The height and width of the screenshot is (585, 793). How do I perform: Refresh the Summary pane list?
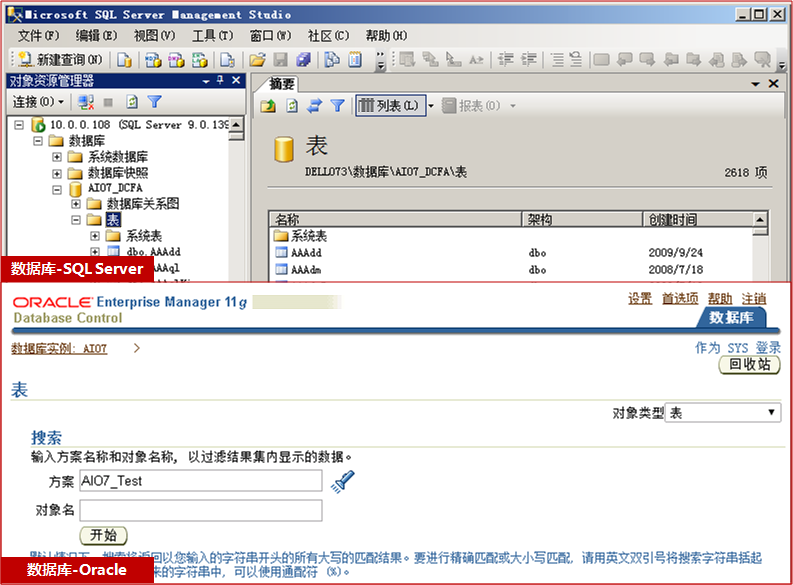(x=292, y=106)
